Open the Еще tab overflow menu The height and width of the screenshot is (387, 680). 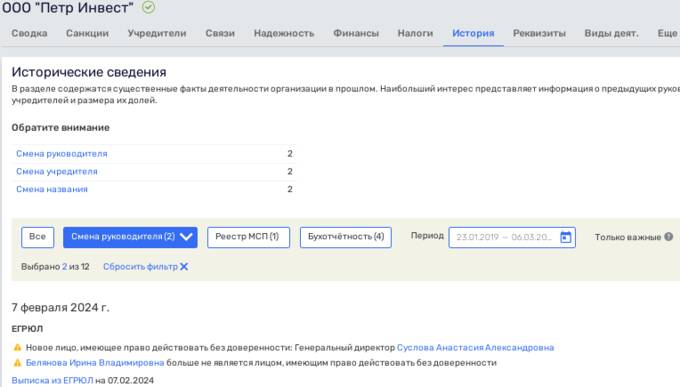tap(667, 33)
